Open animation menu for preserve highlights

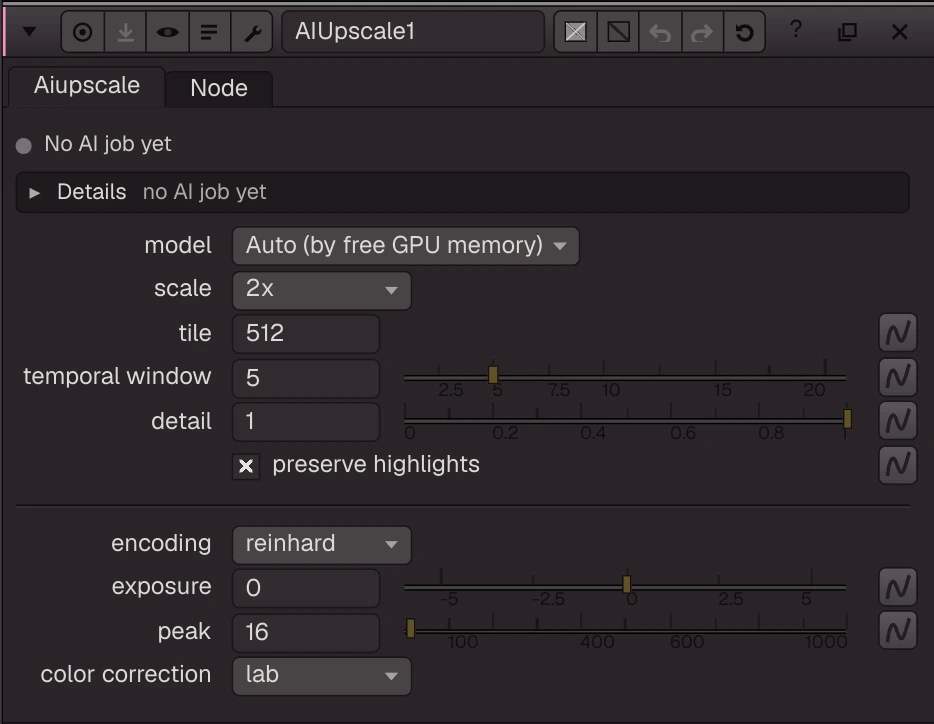coord(898,465)
